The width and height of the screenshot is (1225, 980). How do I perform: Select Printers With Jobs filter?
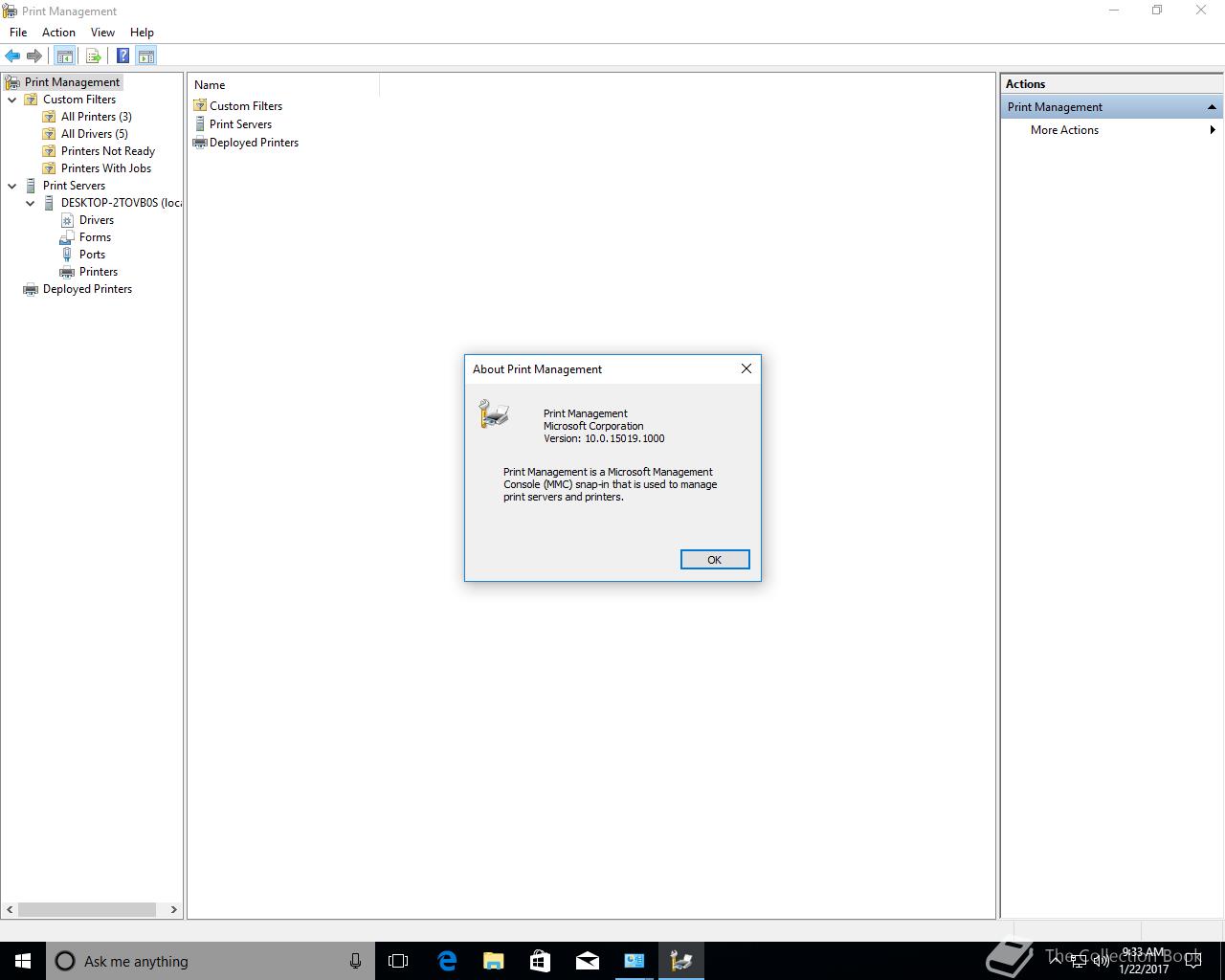tap(106, 168)
